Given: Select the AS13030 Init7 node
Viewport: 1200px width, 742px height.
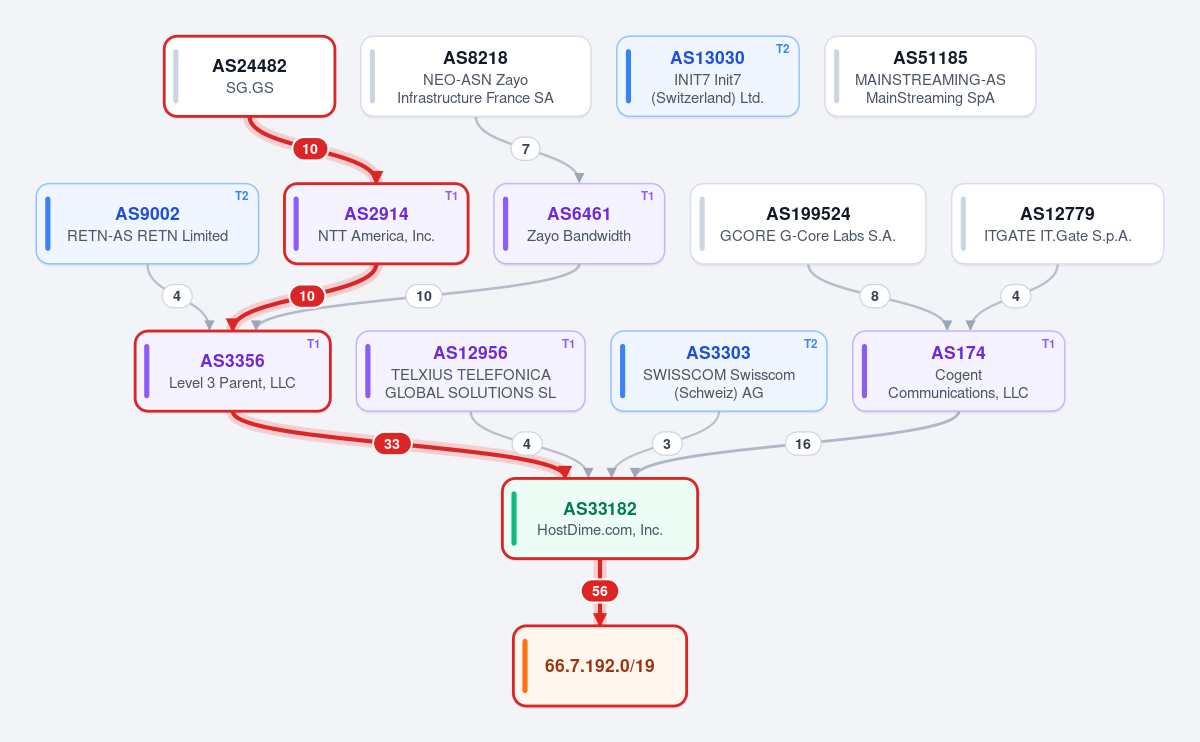Looking at the screenshot, I should coord(707,76).
